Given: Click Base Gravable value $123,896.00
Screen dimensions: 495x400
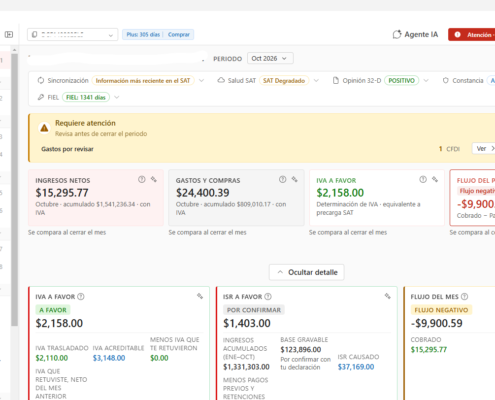Looking at the screenshot, I should 301,350.
